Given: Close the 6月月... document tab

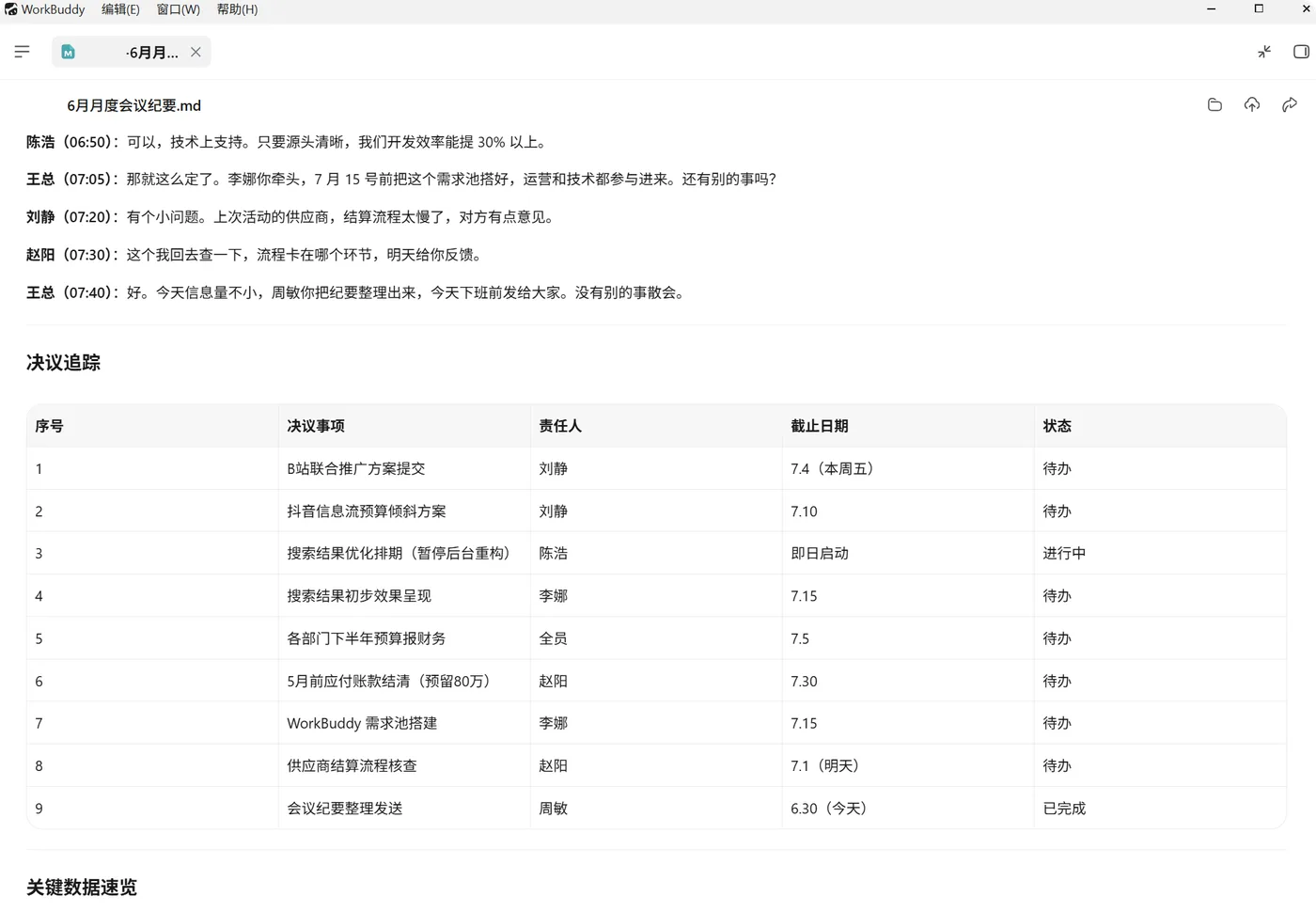Looking at the screenshot, I should coord(196,52).
